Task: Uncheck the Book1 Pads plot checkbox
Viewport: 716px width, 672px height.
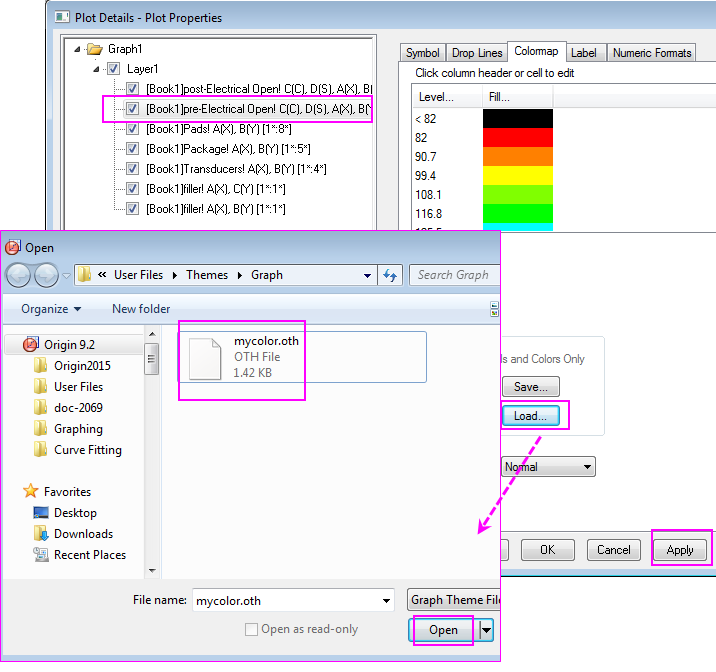Action: point(132,129)
